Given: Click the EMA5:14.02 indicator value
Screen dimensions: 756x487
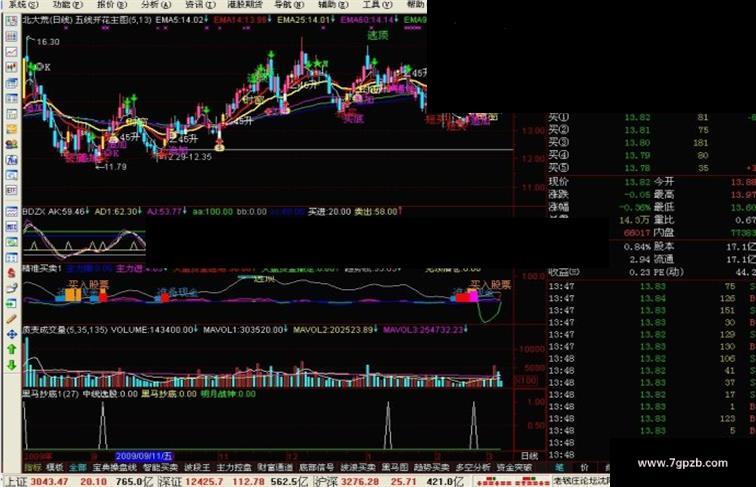Looking at the screenshot, I should [x=179, y=20].
